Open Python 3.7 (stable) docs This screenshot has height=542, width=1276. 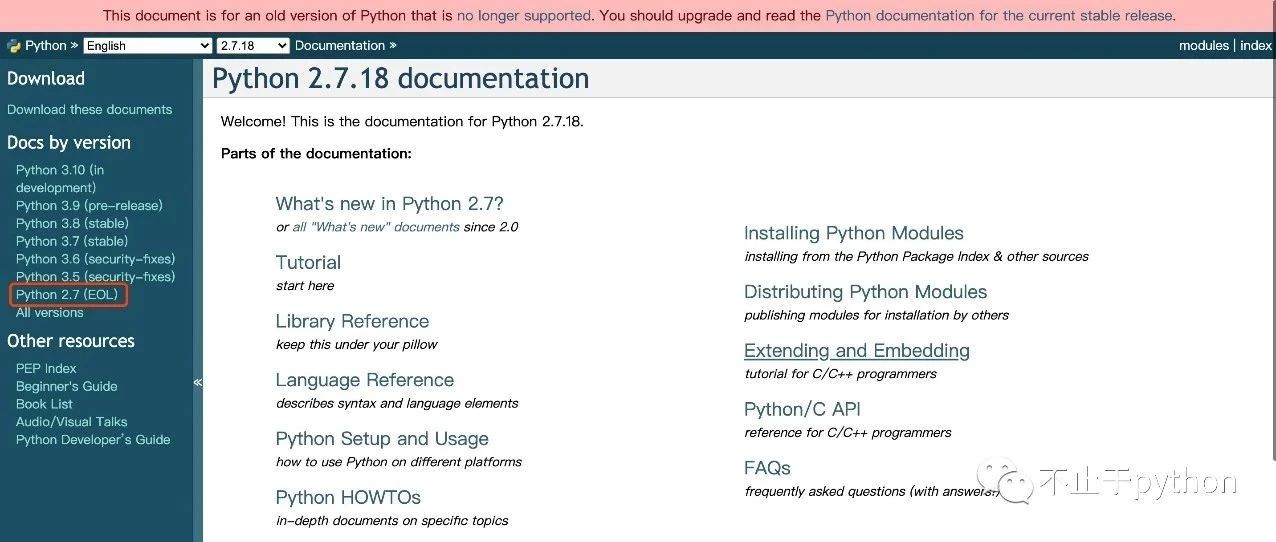pyautogui.click(x=72, y=242)
